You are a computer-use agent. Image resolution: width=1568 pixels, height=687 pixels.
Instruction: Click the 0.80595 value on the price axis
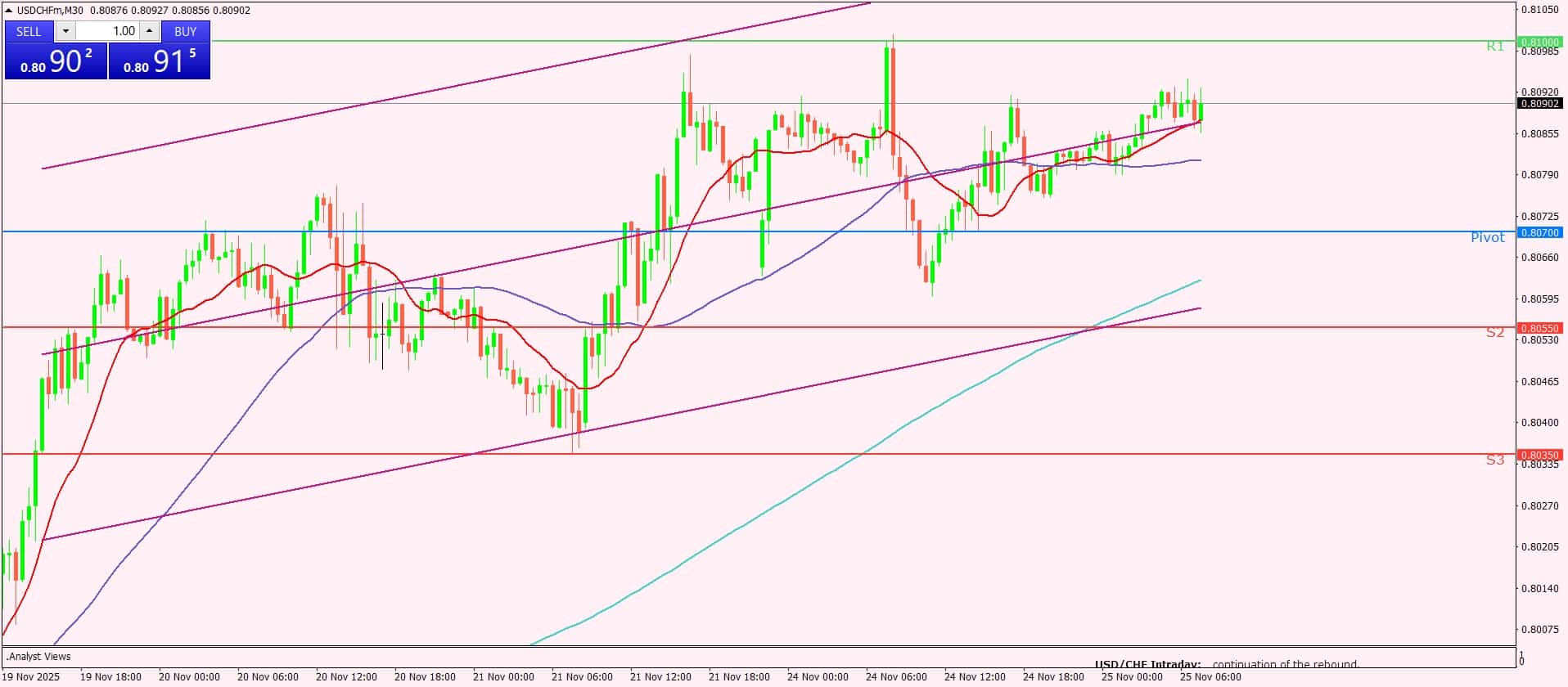(1539, 299)
